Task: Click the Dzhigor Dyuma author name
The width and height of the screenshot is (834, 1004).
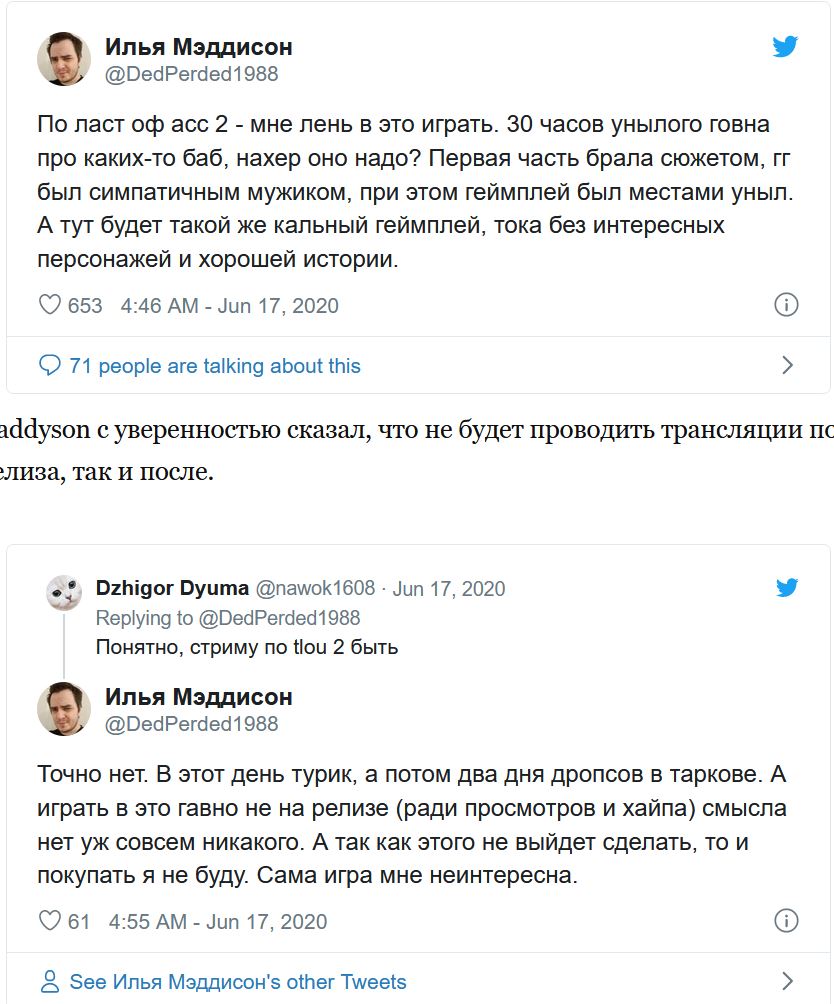Action: (x=171, y=587)
